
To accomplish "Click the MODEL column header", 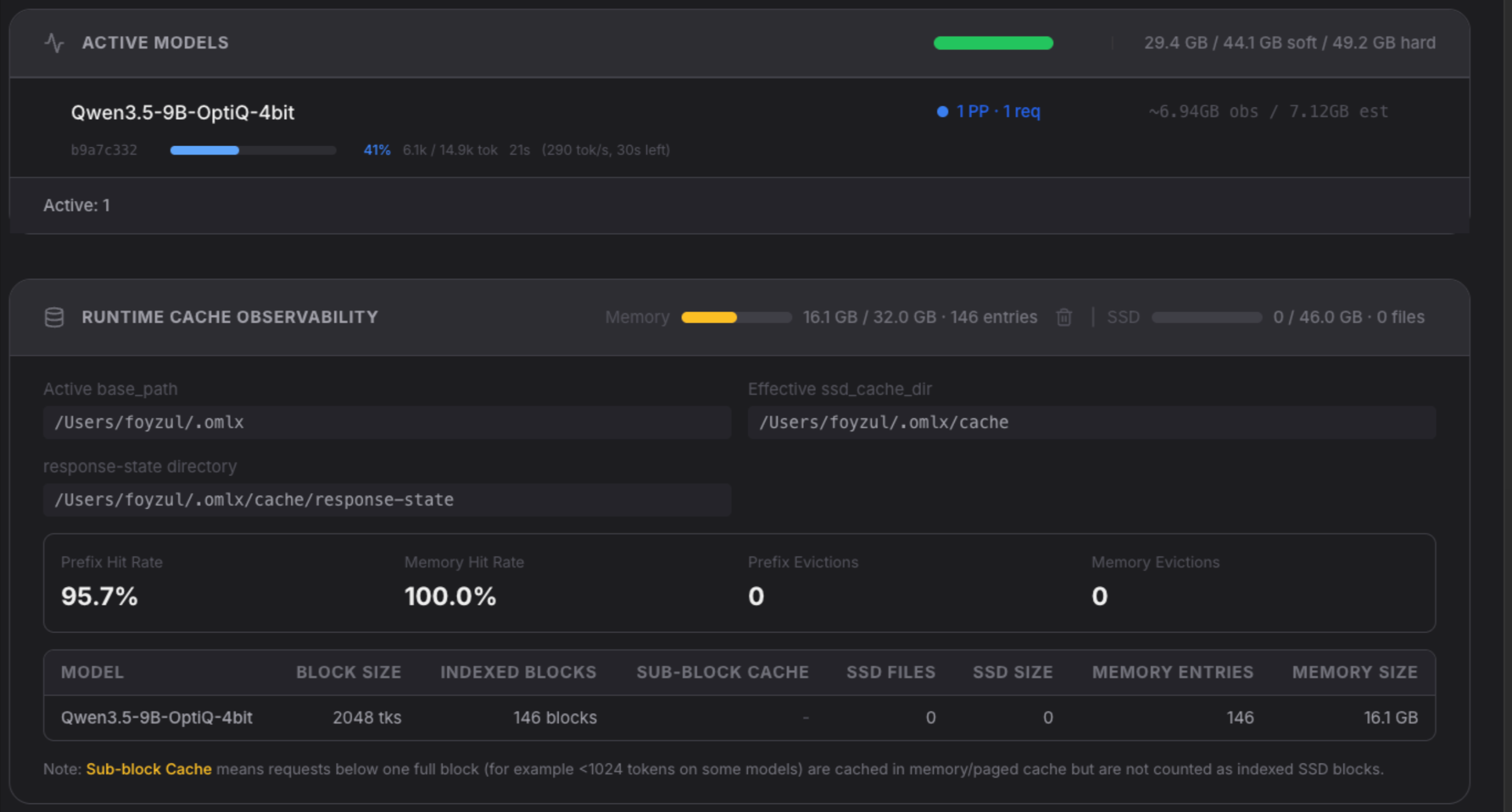I will [92, 672].
